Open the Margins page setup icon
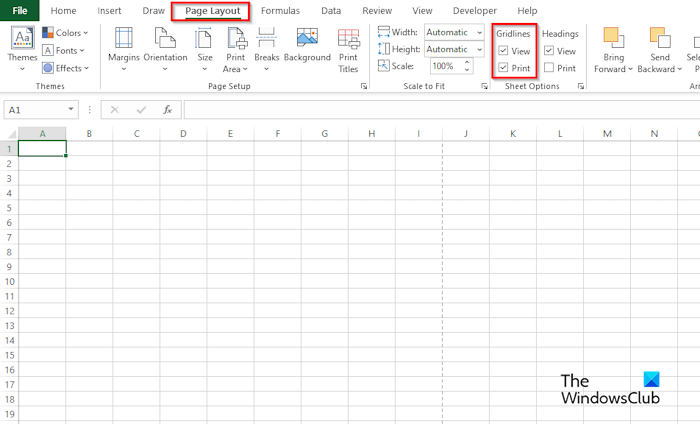 [124, 38]
